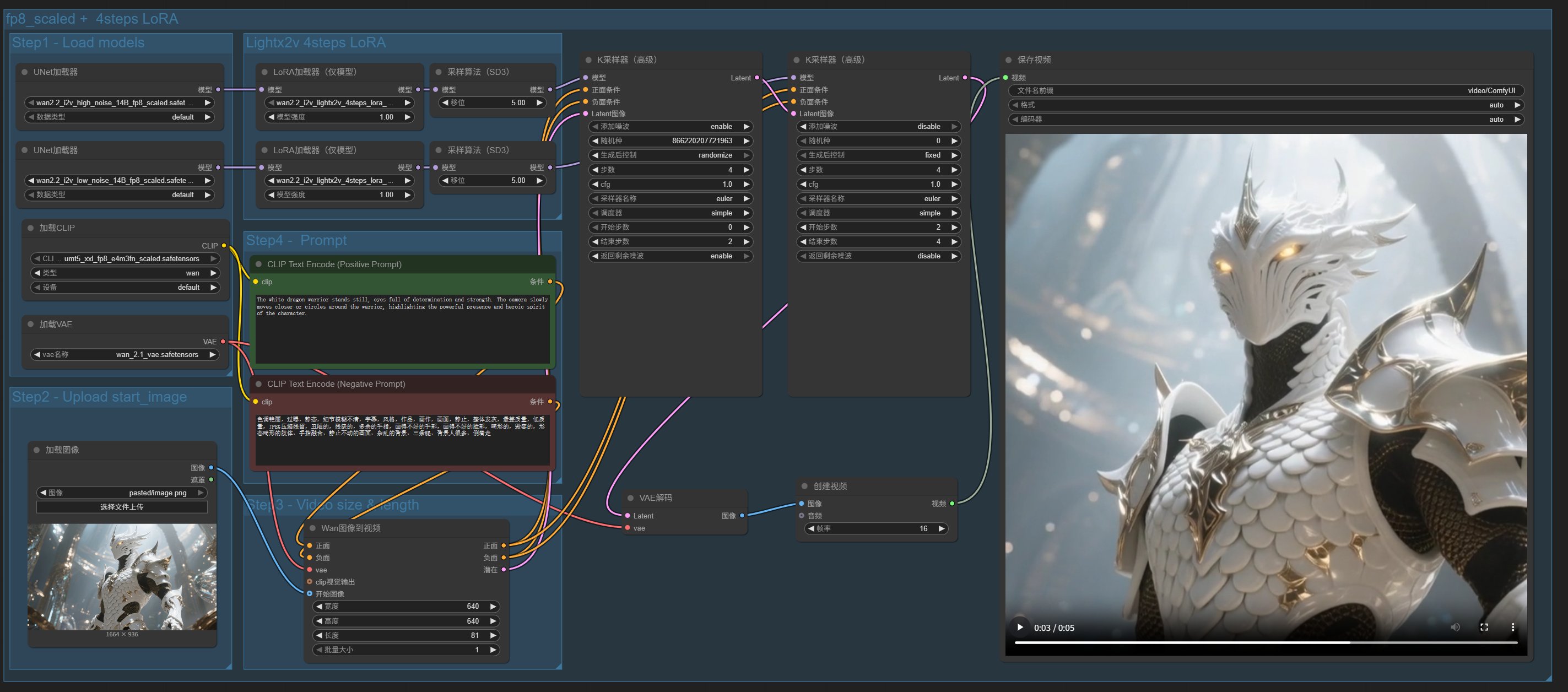Play the preview video
Viewport: 1568px width, 692px height.
pyautogui.click(x=1020, y=628)
